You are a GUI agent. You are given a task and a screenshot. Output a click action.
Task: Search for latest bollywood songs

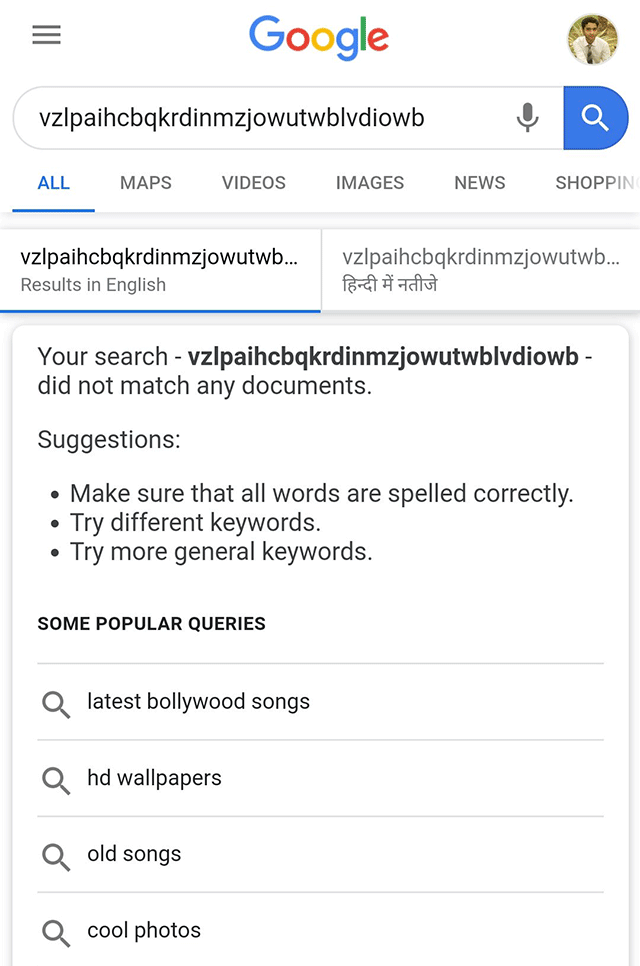coord(199,702)
